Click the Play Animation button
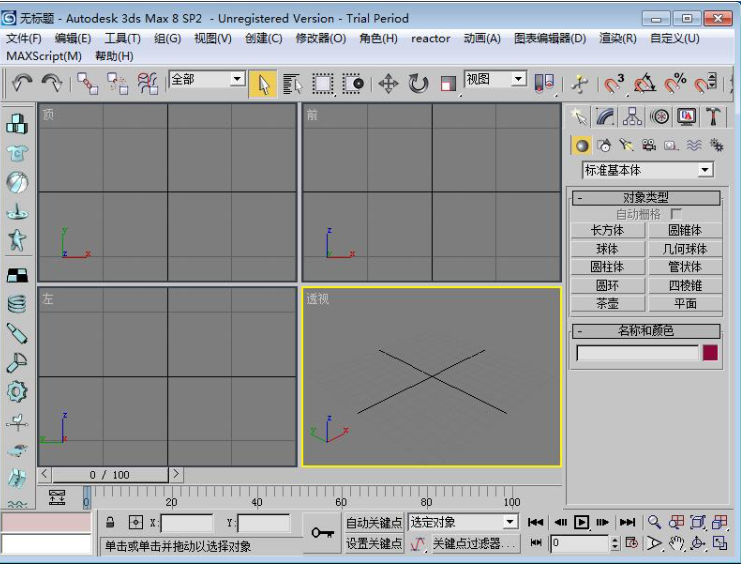Image resolution: width=741 pixels, height=568 pixels. (581, 522)
